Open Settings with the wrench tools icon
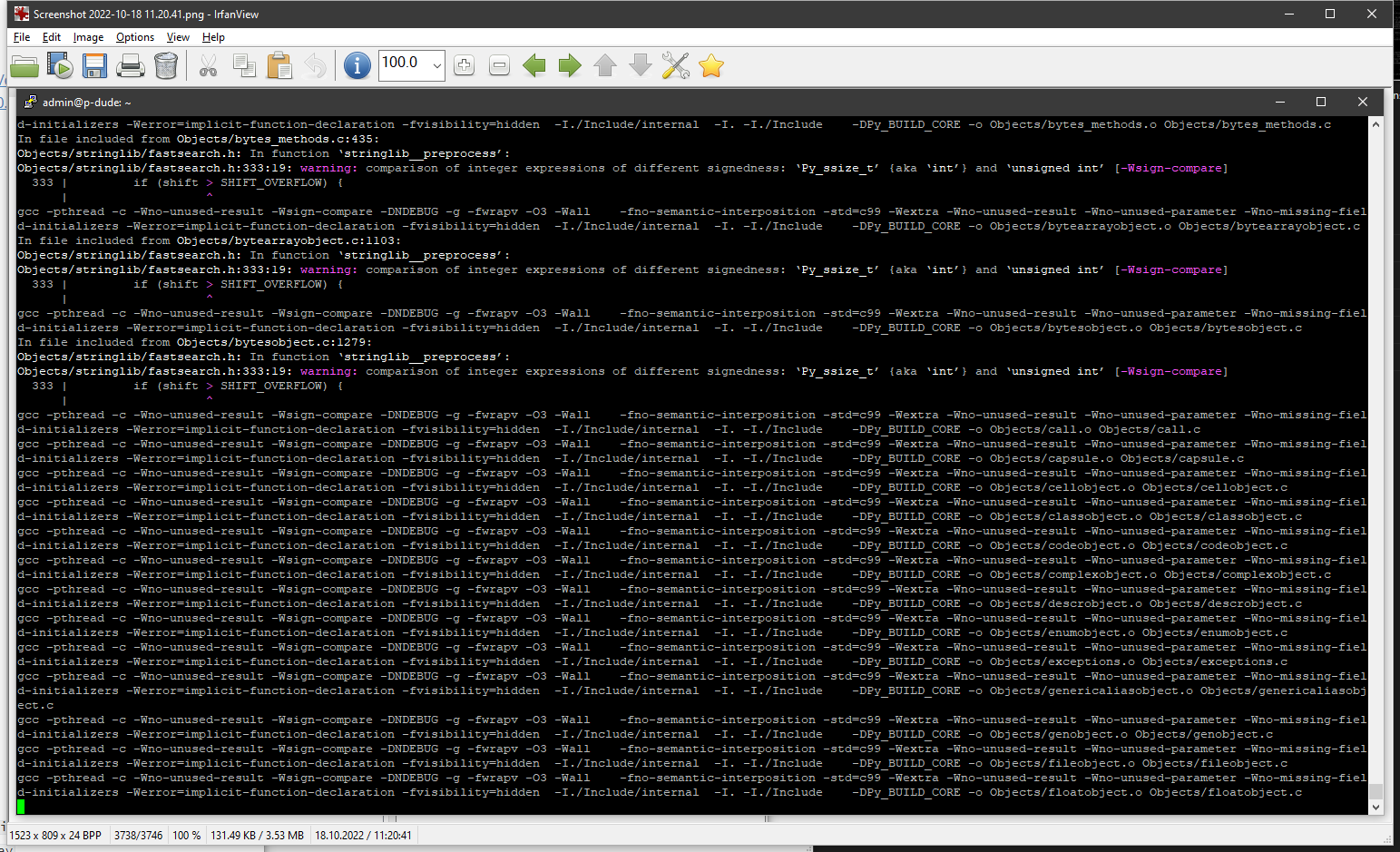This screenshot has width=1400, height=852. tap(676, 65)
